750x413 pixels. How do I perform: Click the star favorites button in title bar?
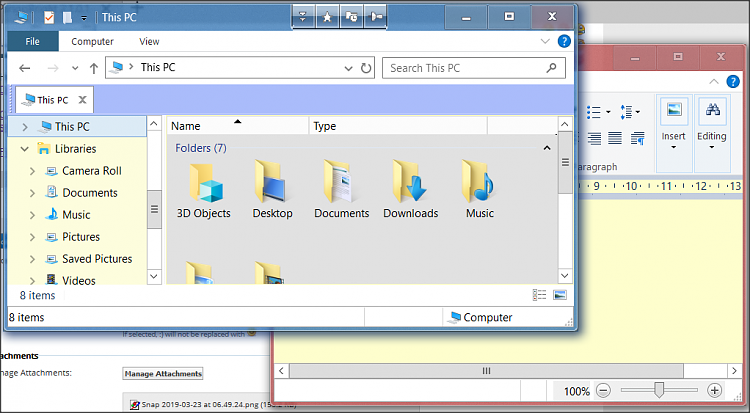coord(327,17)
